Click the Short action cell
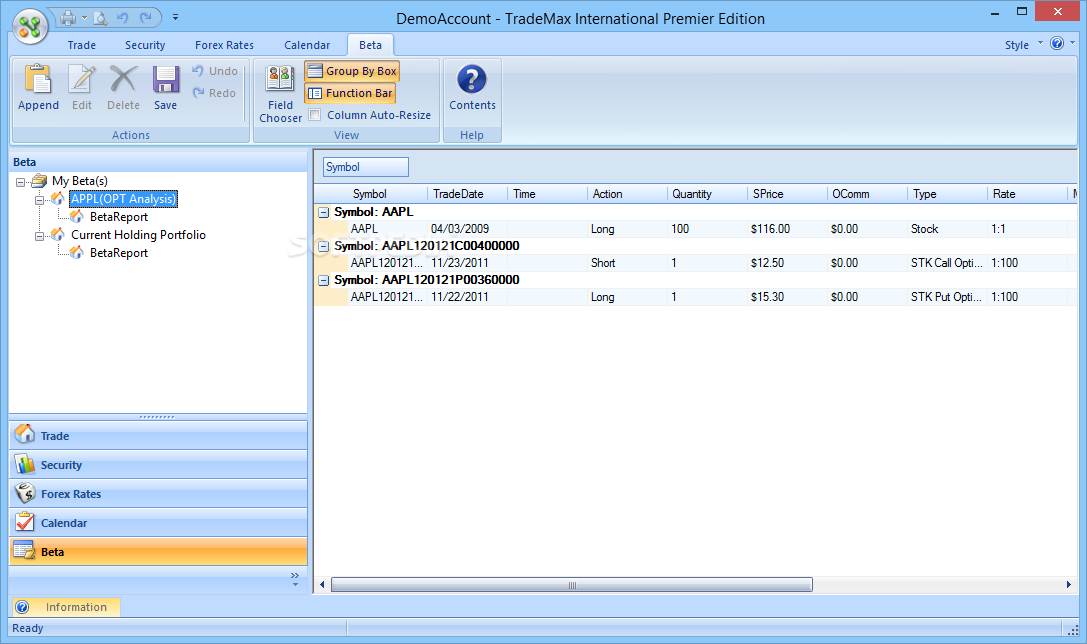The width and height of the screenshot is (1087, 644). pyautogui.click(x=627, y=263)
